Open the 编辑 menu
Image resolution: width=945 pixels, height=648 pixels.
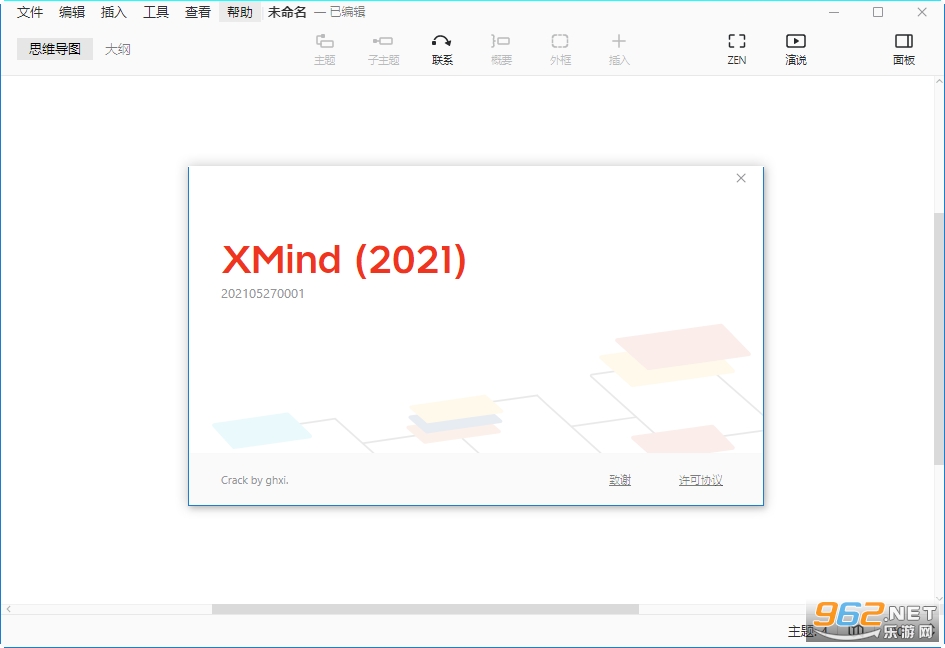(72, 12)
